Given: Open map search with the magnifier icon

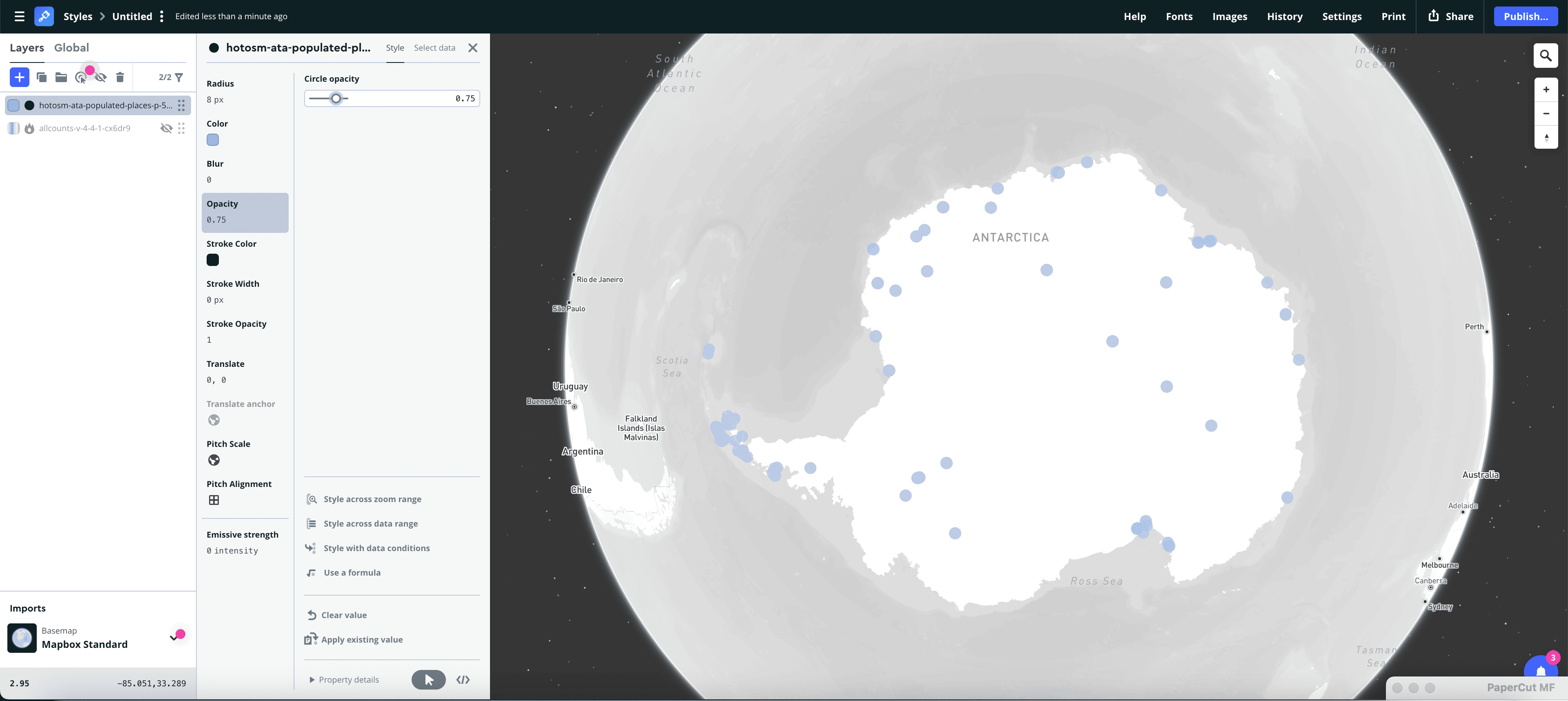Looking at the screenshot, I should (1546, 56).
